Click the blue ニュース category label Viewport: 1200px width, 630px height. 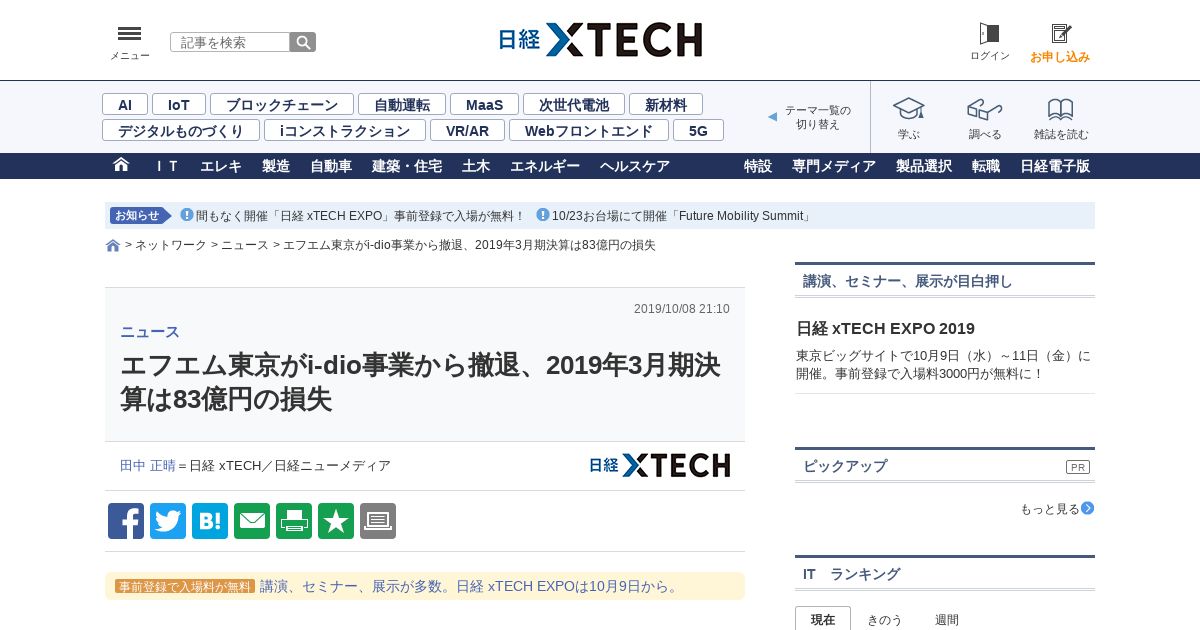(150, 332)
